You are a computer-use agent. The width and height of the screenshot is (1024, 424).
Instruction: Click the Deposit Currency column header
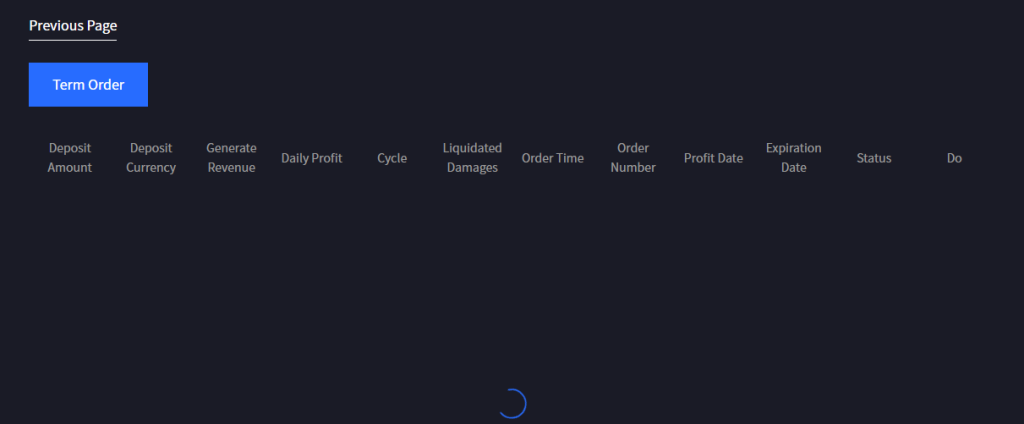151,158
